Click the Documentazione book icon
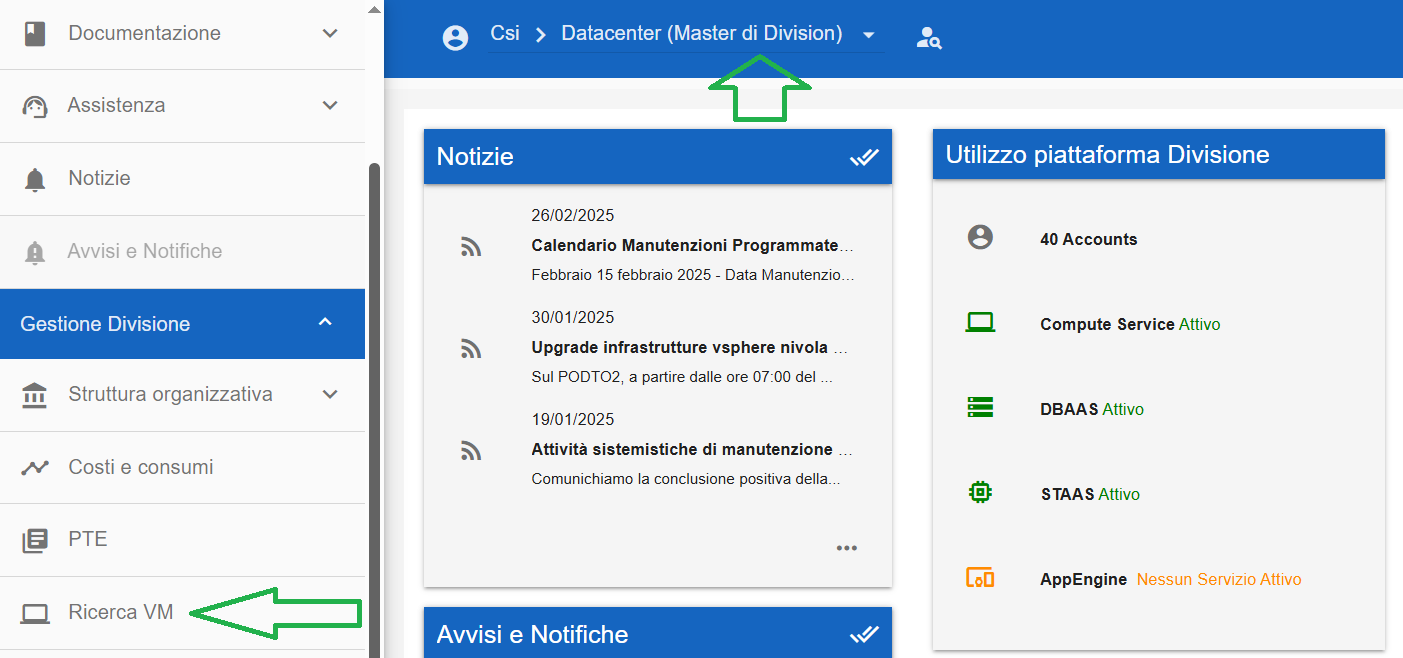 (35, 34)
